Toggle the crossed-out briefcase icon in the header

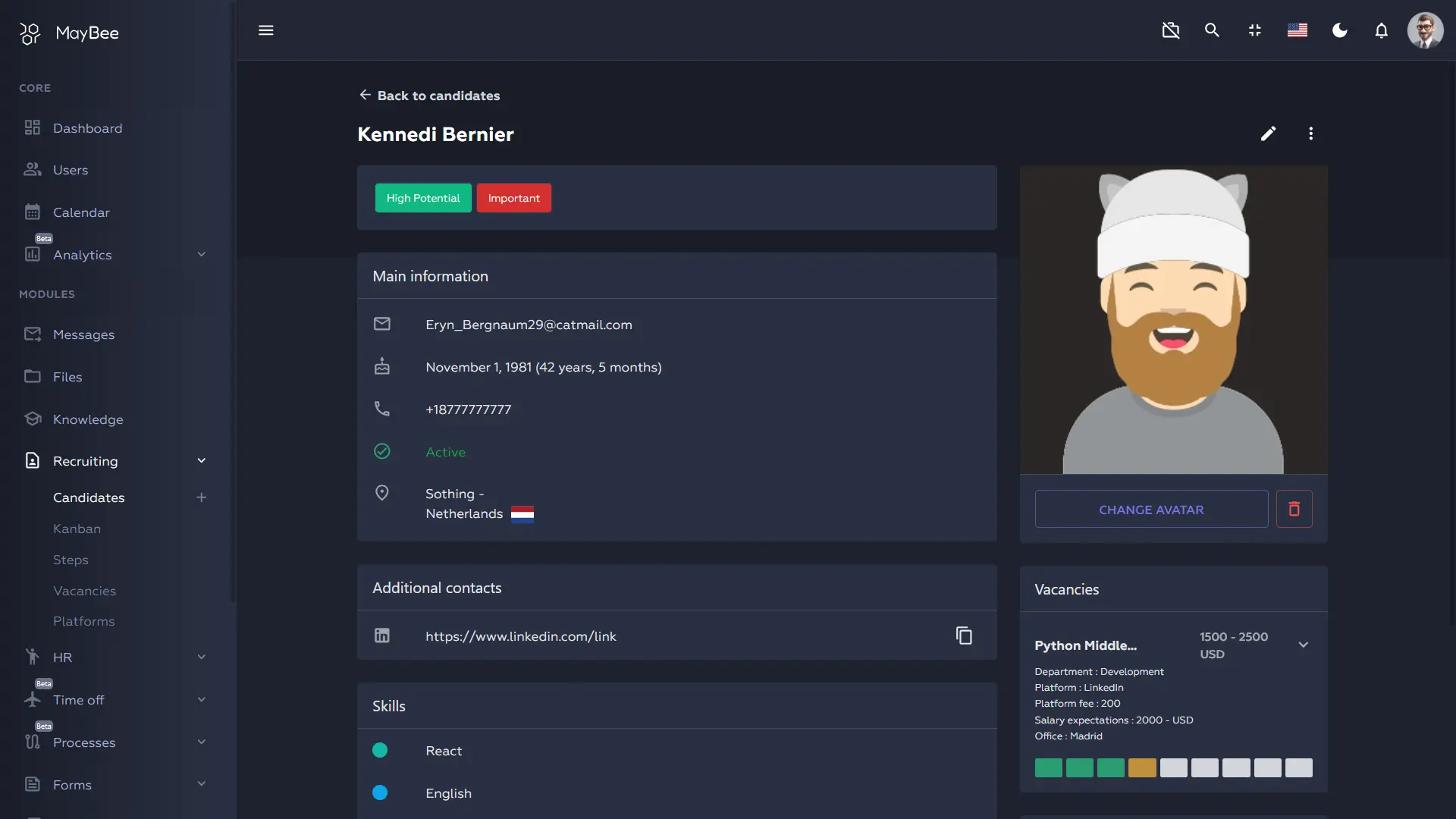[1170, 30]
